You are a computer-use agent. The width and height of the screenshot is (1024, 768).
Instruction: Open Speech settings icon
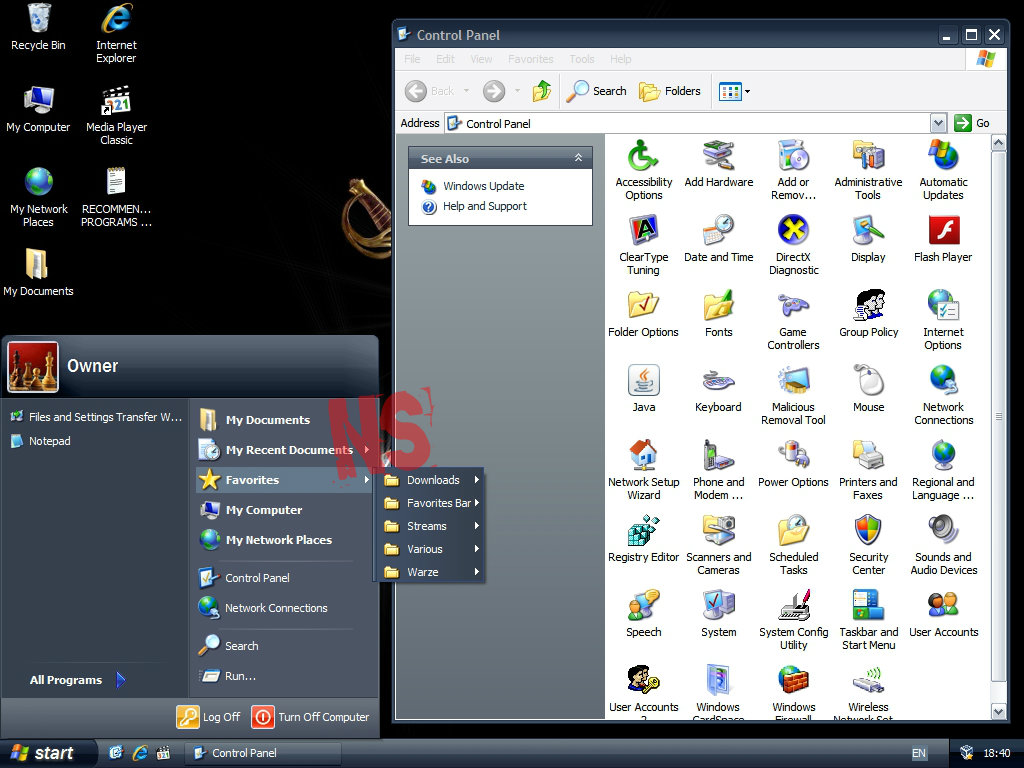click(x=643, y=615)
